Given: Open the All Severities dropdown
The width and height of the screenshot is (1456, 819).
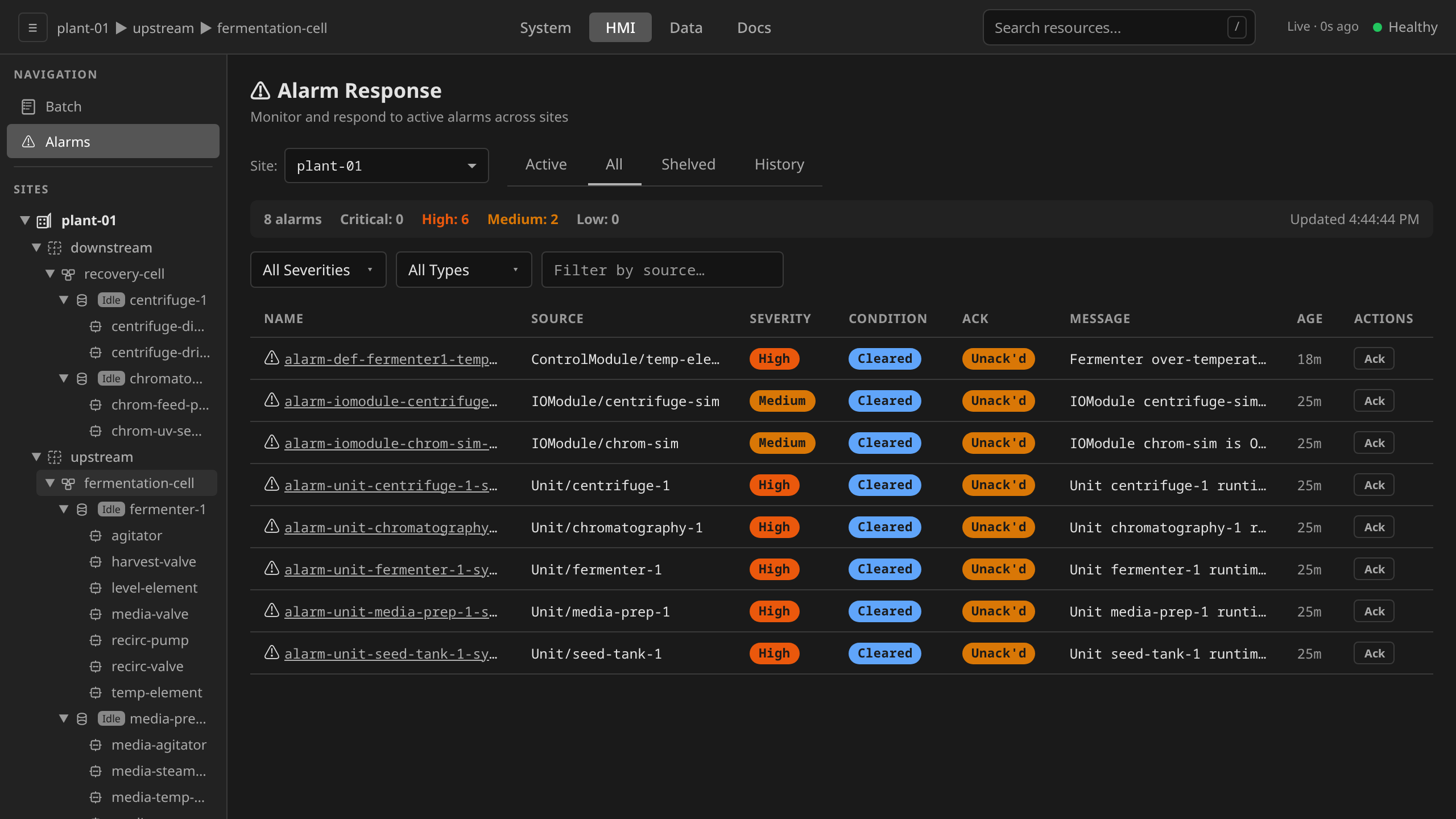Looking at the screenshot, I should [x=318, y=270].
